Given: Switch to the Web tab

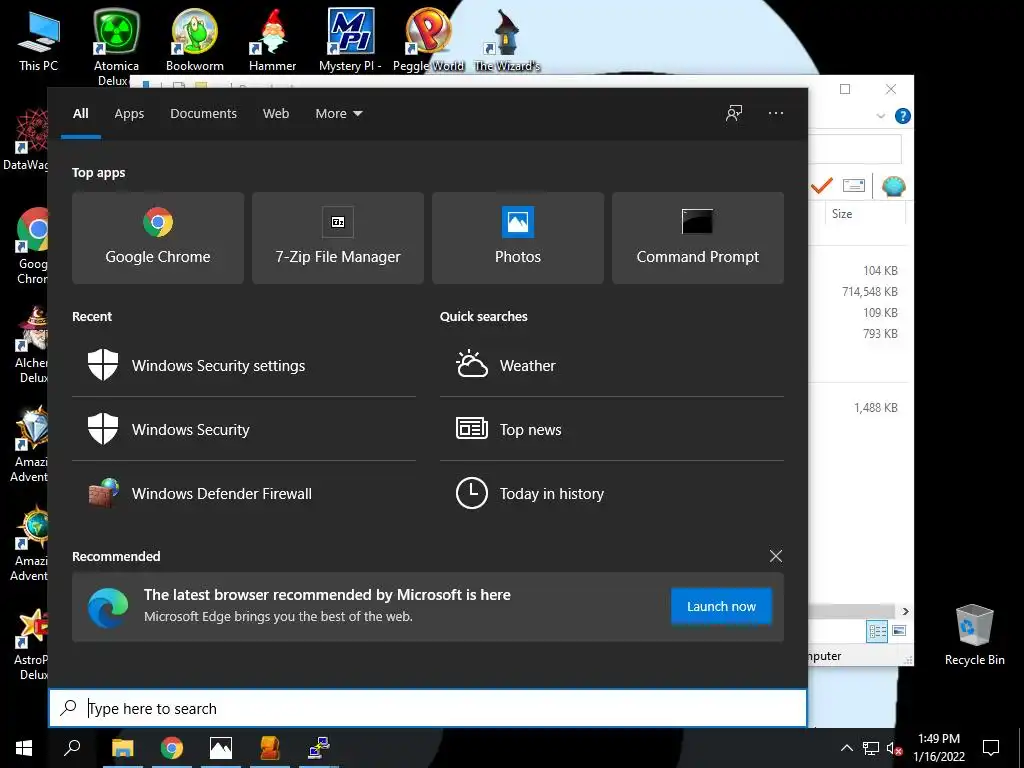Looking at the screenshot, I should [276, 114].
